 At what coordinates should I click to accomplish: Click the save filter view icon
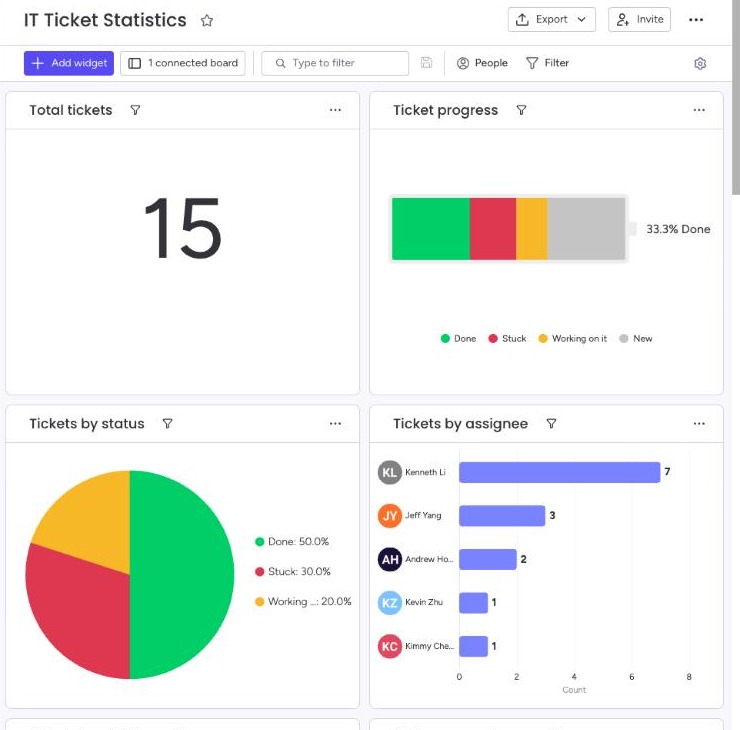(426, 63)
